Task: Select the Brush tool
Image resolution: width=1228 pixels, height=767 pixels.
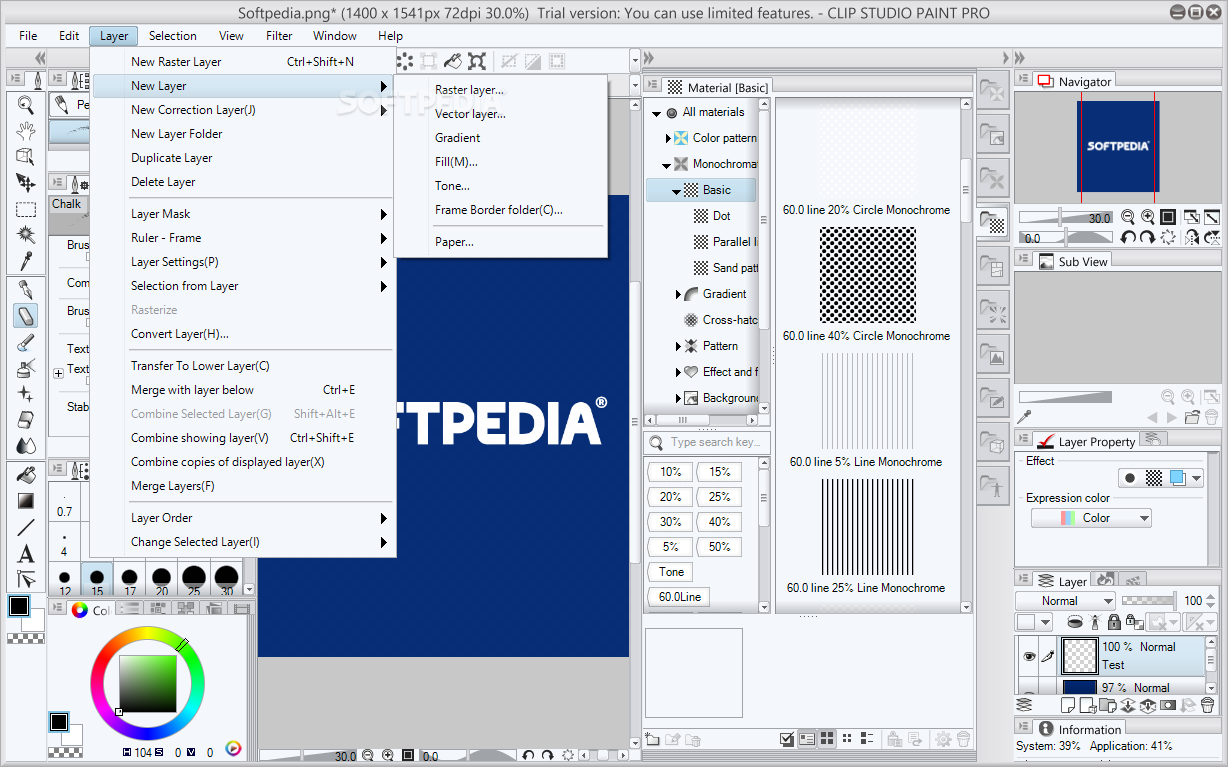Action: tap(26, 343)
